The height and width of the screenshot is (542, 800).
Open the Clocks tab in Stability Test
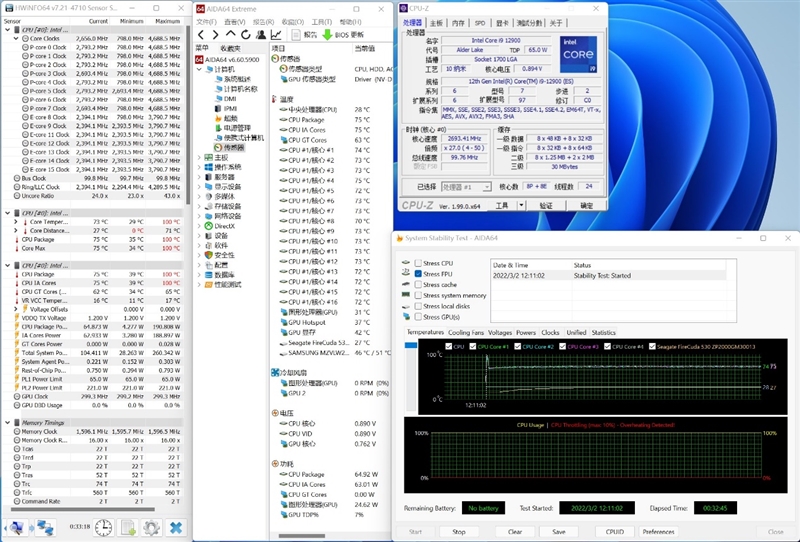point(550,332)
